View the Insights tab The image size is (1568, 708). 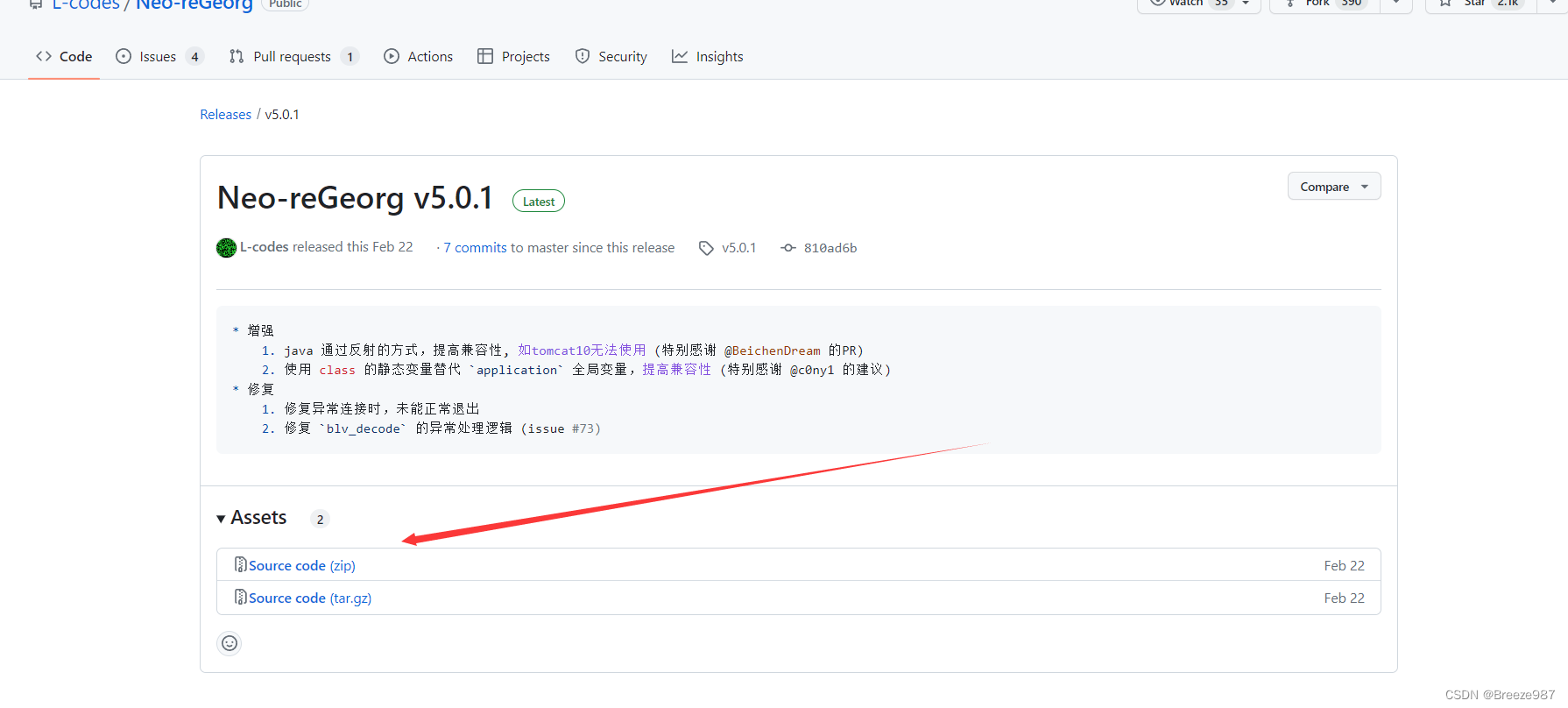coord(707,56)
